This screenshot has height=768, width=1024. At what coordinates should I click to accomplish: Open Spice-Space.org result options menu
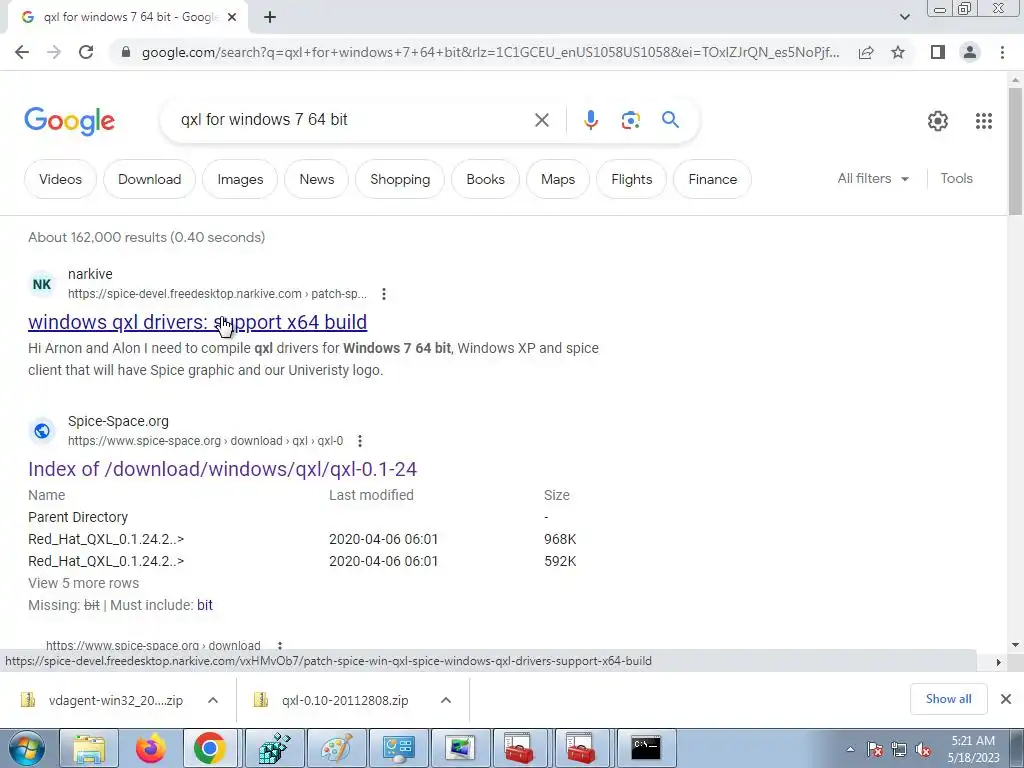point(360,441)
